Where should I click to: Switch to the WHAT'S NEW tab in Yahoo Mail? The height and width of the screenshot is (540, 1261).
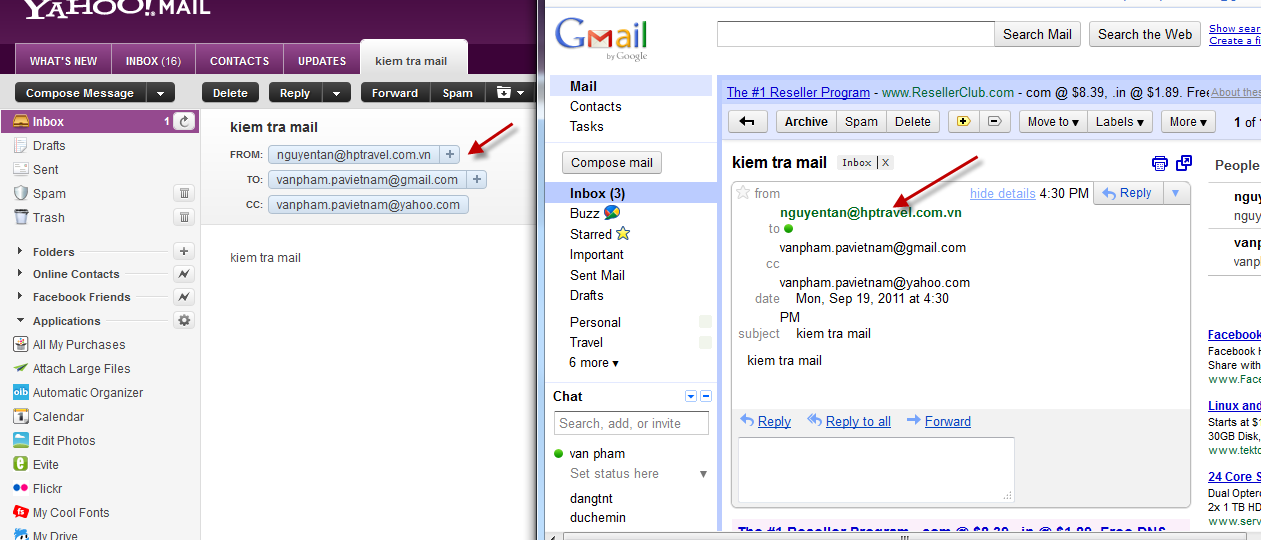click(64, 61)
